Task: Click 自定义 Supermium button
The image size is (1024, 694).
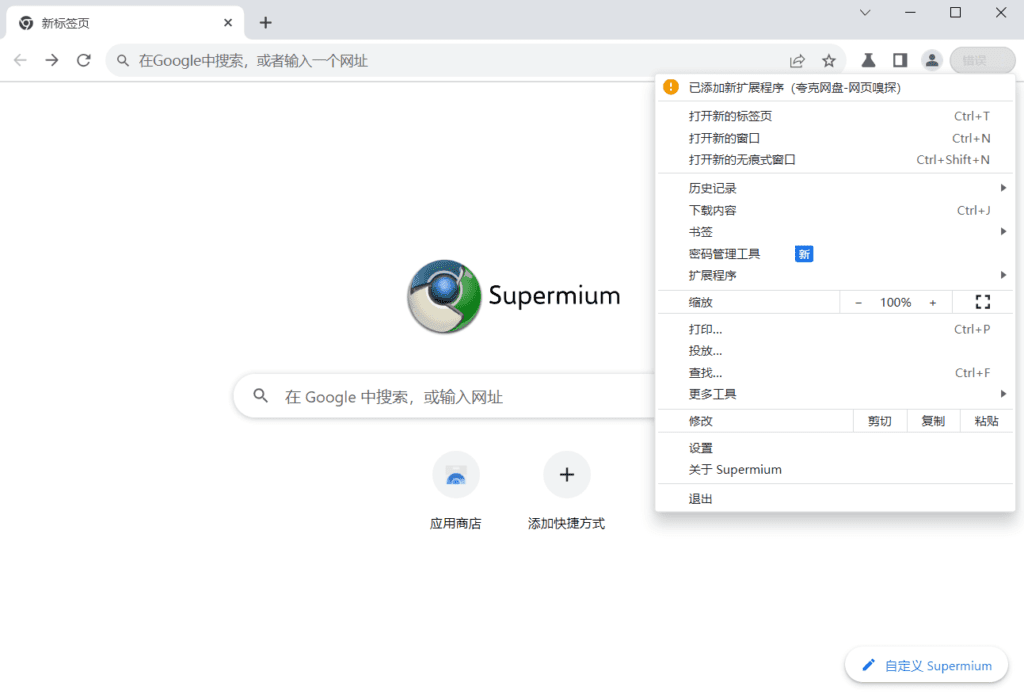Action: pyautogui.click(x=927, y=665)
